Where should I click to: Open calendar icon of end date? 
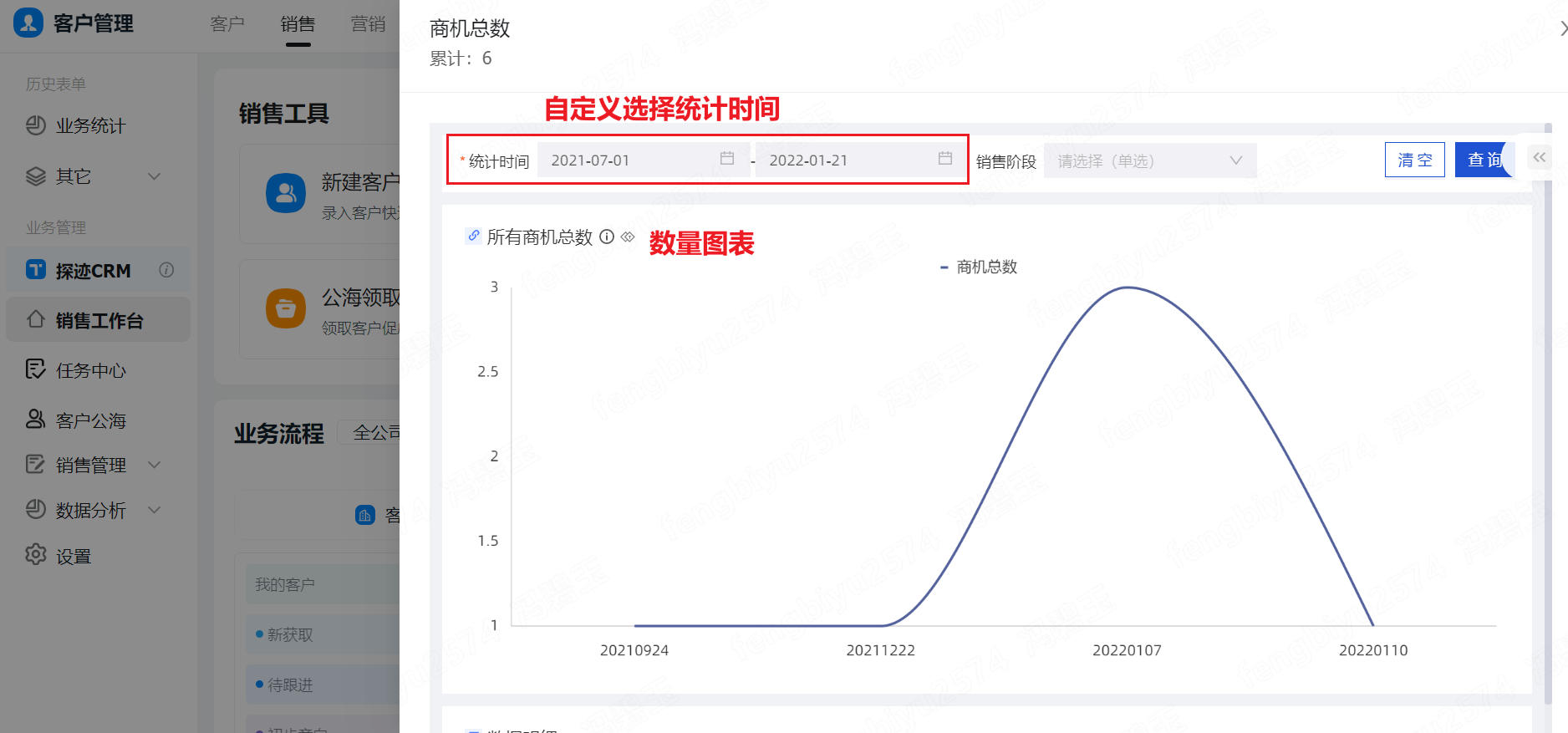coord(945,159)
